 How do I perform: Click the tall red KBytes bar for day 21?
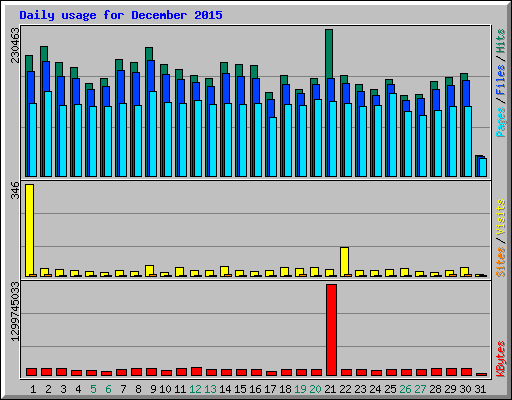tap(331, 330)
